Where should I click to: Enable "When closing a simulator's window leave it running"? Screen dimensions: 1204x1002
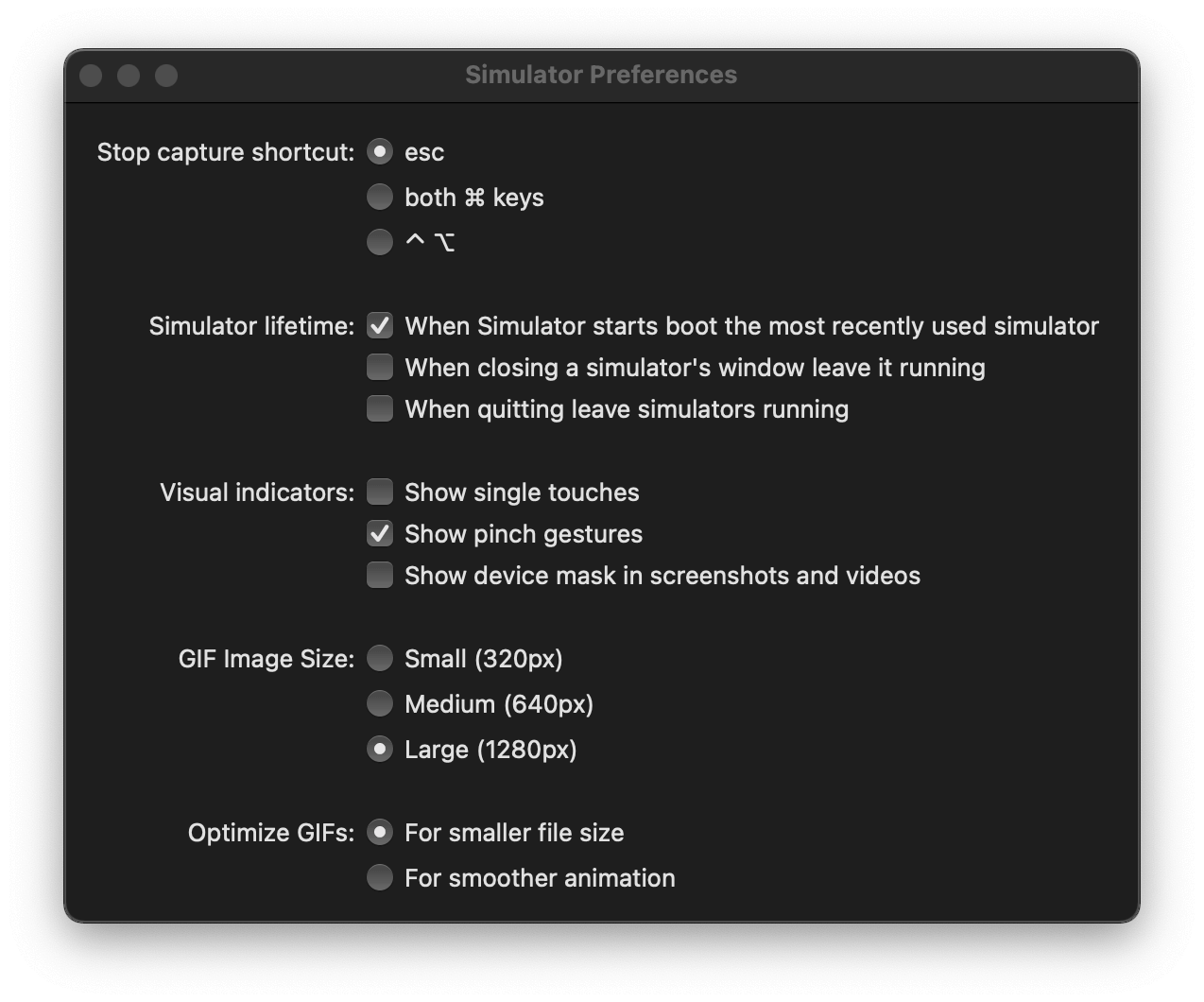379,367
